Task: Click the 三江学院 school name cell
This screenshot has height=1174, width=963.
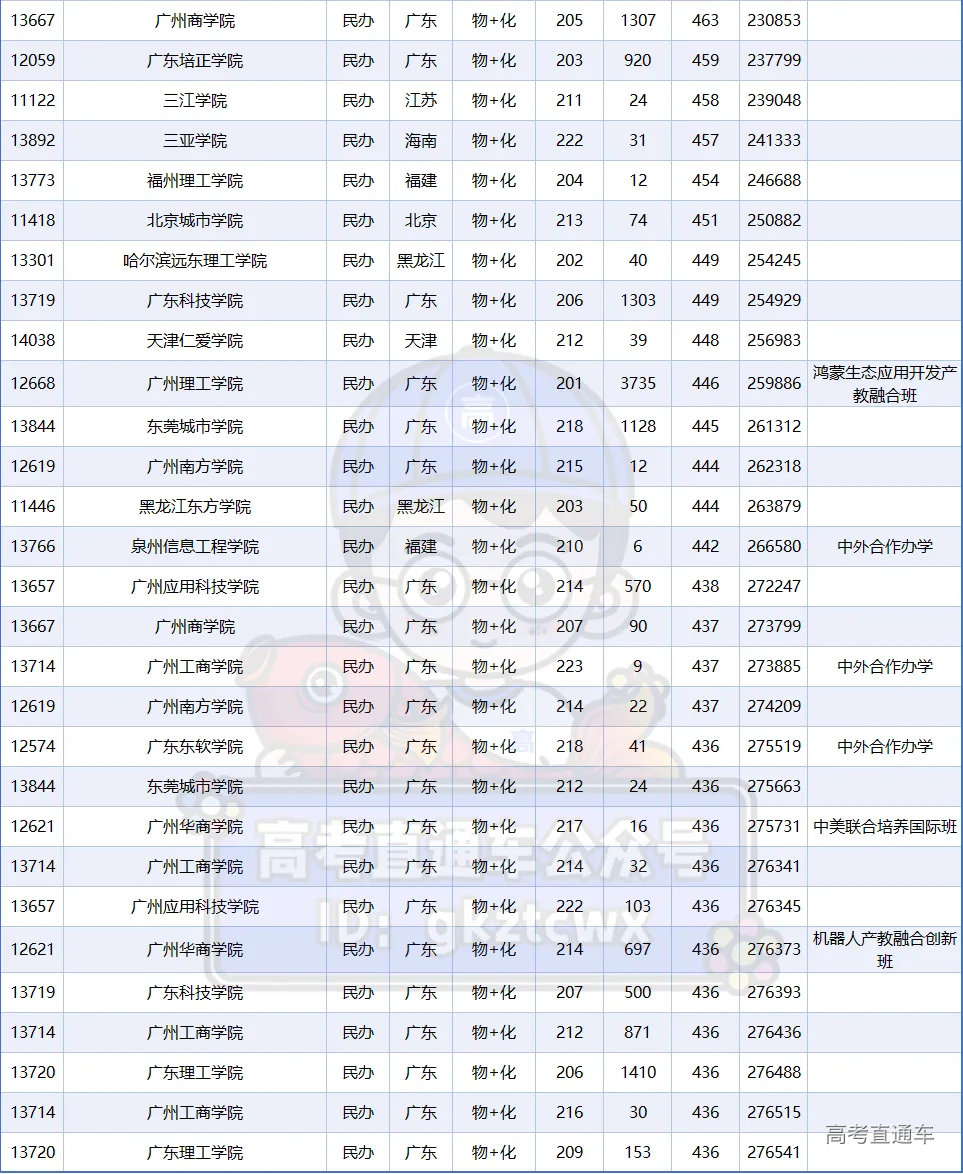Action: click(195, 101)
